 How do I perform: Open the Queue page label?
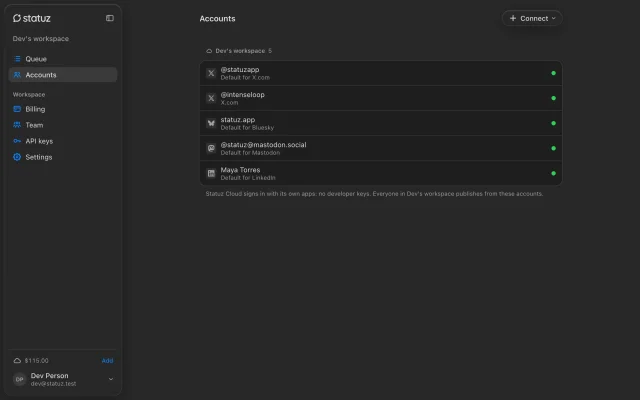[x=36, y=59]
